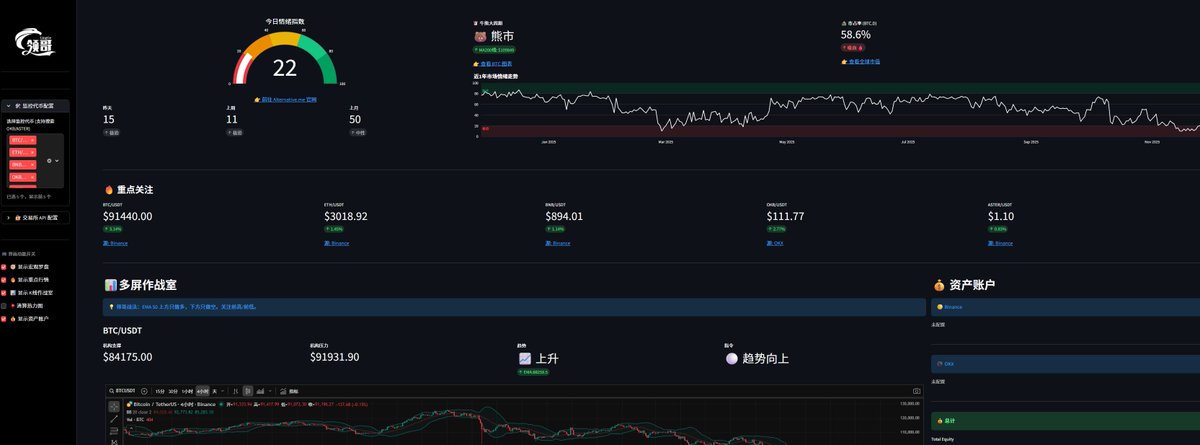Select the 1小时 timeframe tab
The height and width of the screenshot is (445, 1200).
pyautogui.click(x=187, y=390)
